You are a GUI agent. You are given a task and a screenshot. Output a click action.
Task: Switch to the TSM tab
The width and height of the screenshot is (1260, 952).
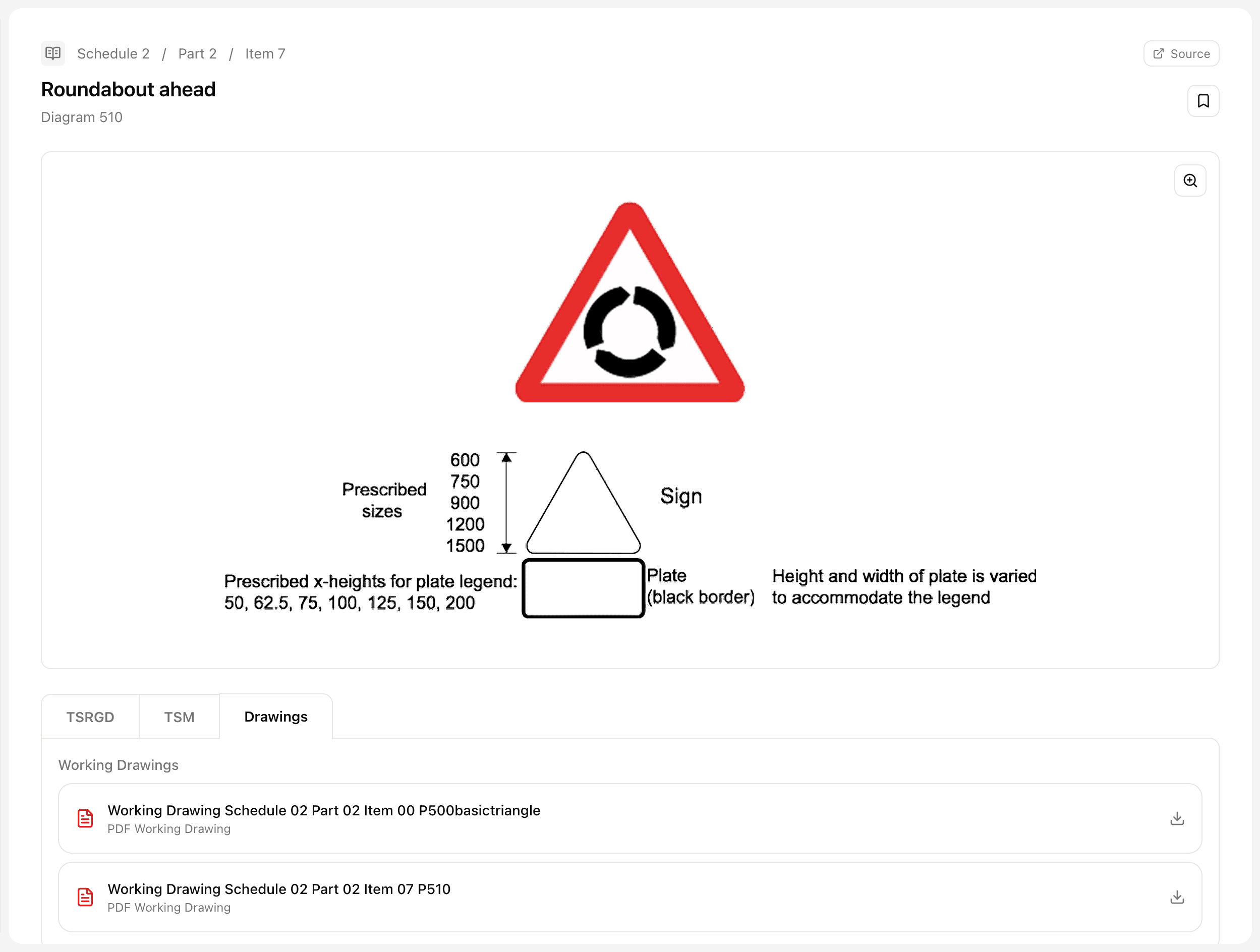point(179,717)
